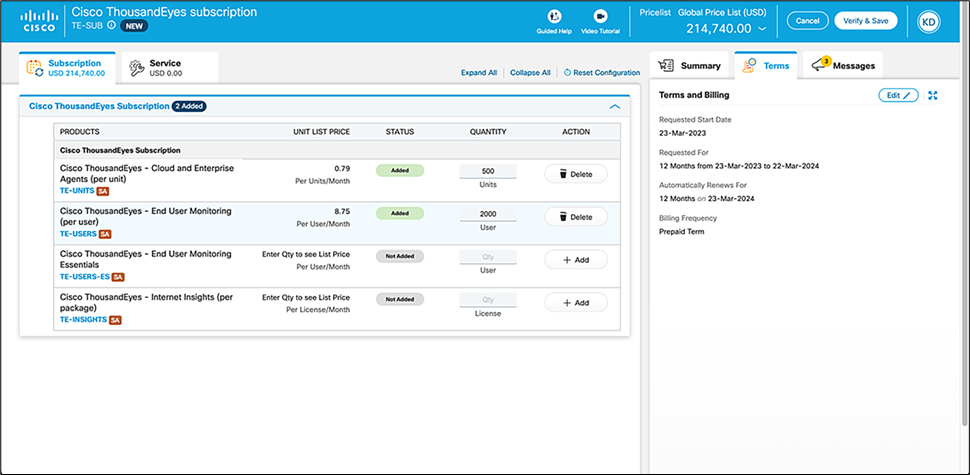Click the SA badge next to TE-USERS-ES

coord(118,277)
